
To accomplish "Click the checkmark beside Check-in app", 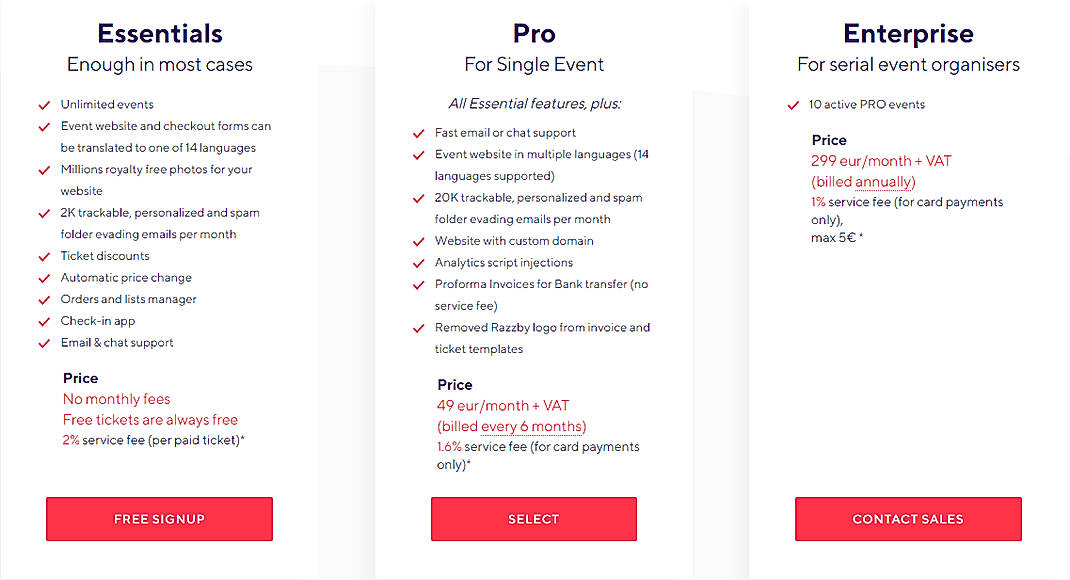I will pyautogui.click(x=44, y=321).
